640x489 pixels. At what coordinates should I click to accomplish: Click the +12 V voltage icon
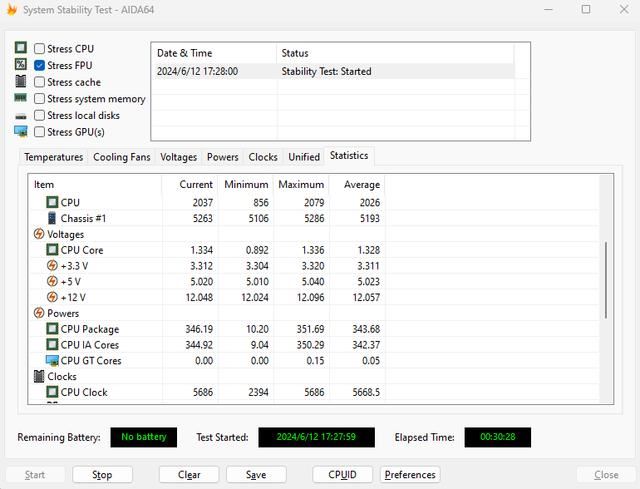pyautogui.click(x=52, y=297)
